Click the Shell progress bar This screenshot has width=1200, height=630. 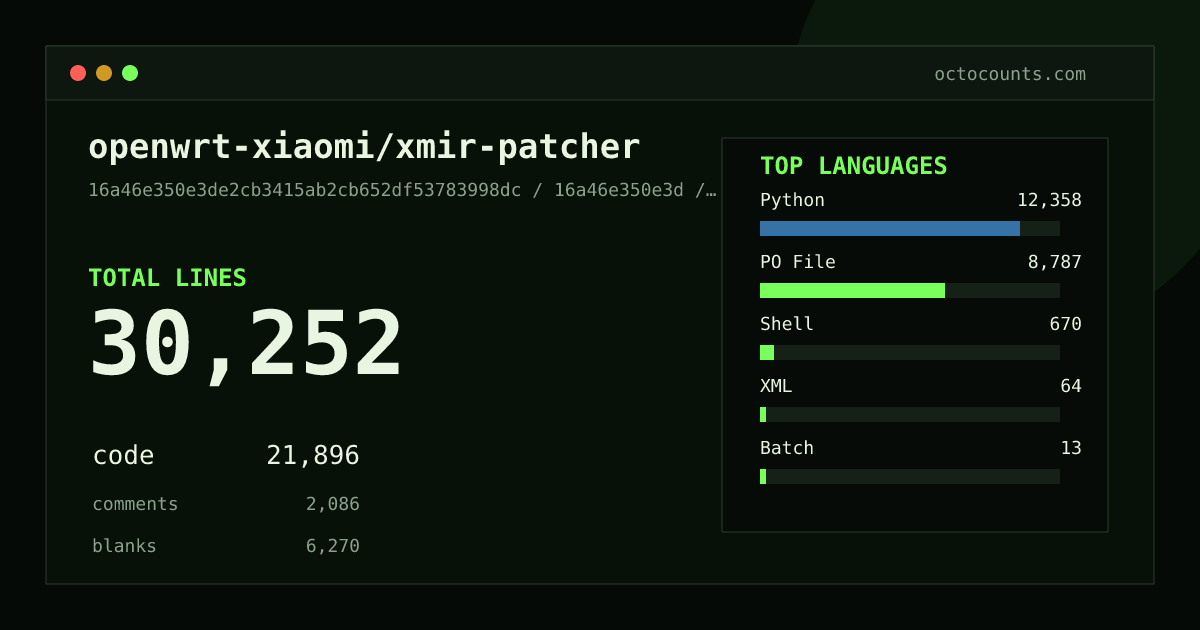[x=910, y=352]
